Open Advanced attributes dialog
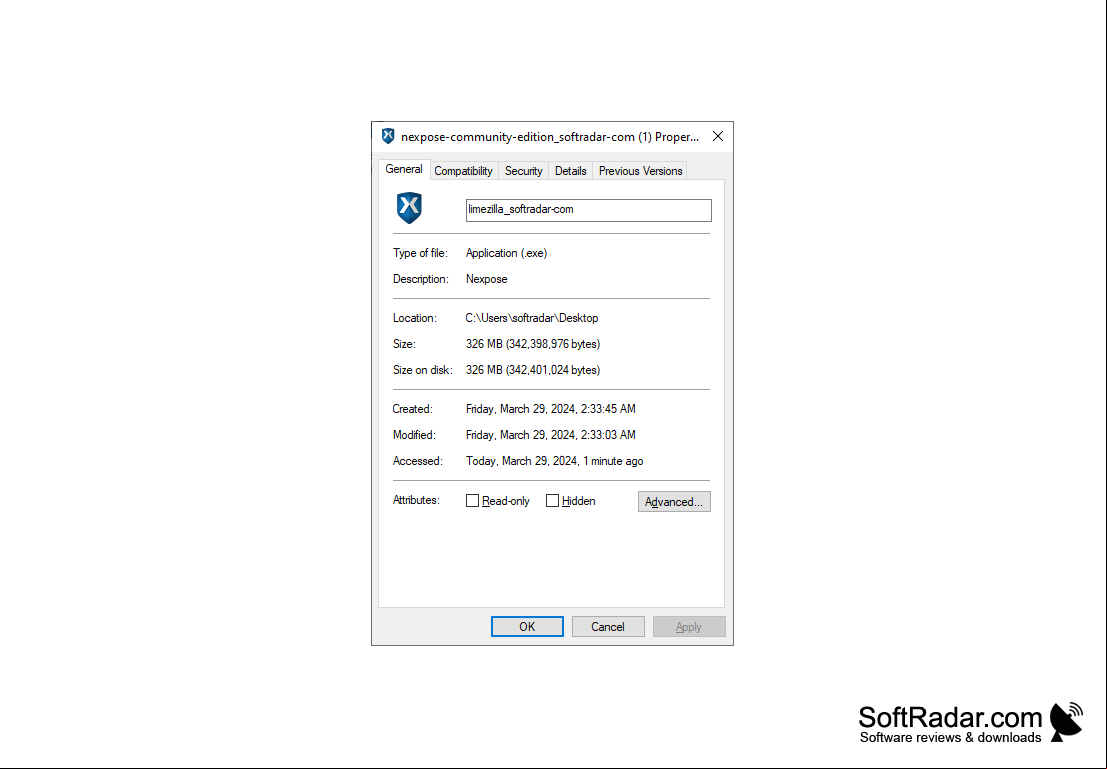Image resolution: width=1107 pixels, height=769 pixels. click(x=674, y=501)
